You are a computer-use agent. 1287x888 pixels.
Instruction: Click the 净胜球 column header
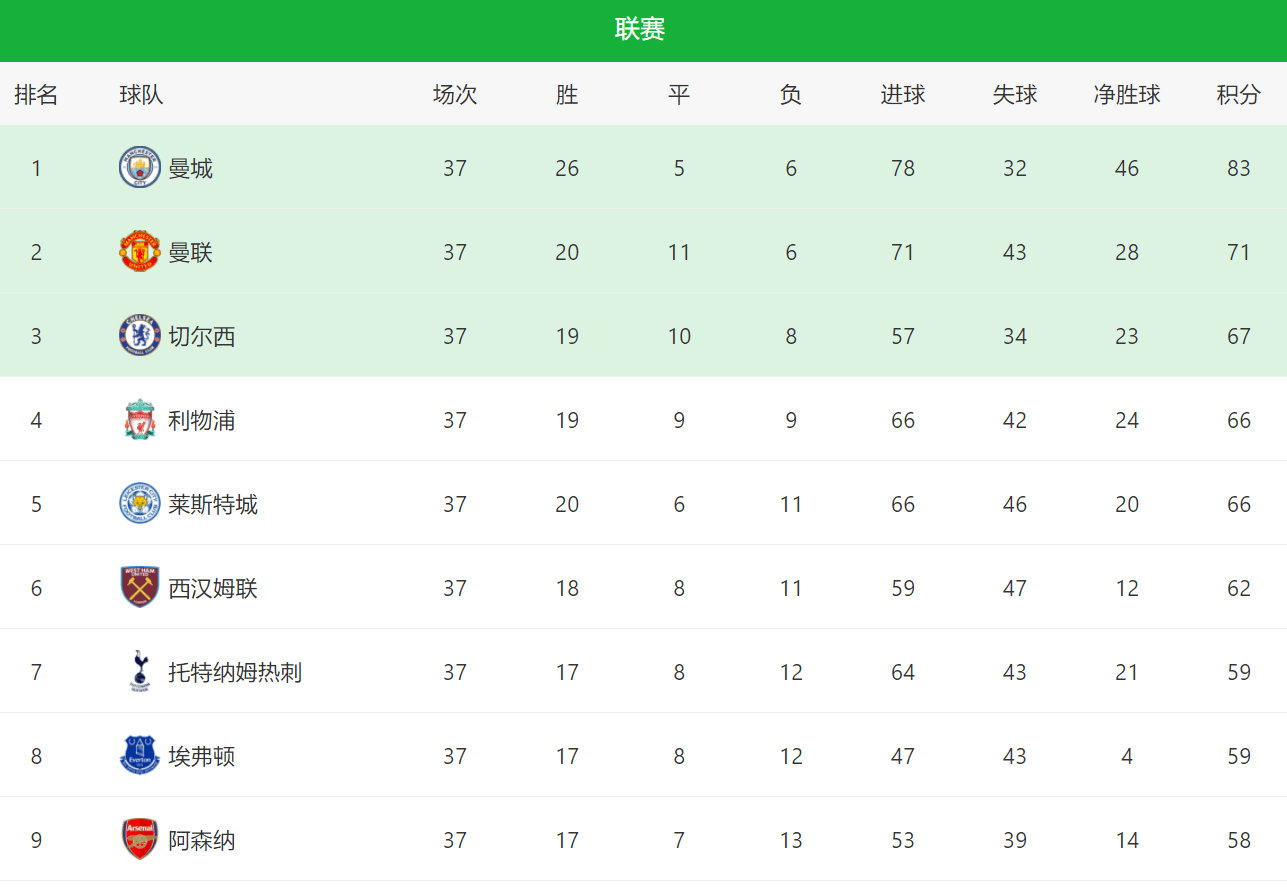pos(1127,95)
